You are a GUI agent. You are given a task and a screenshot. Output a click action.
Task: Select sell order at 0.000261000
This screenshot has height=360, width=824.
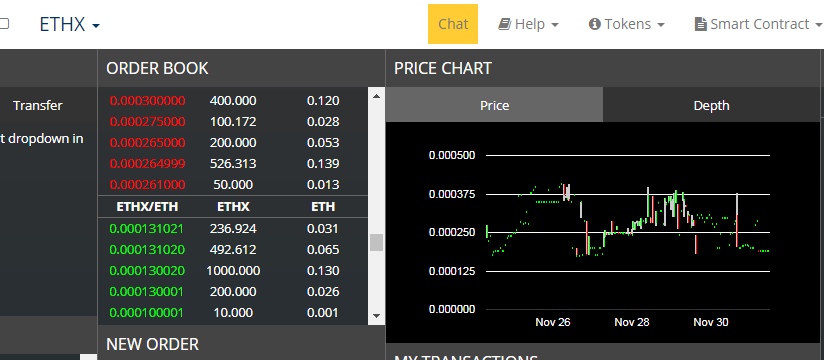[233, 184]
